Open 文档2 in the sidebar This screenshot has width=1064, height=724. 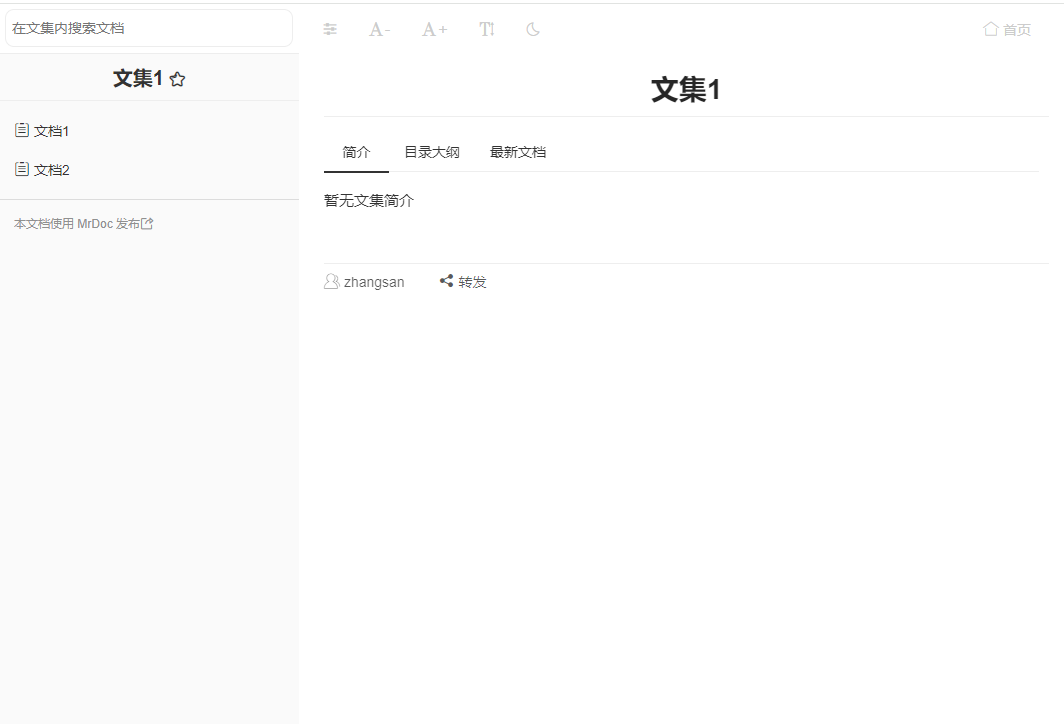click(x=51, y=170)
